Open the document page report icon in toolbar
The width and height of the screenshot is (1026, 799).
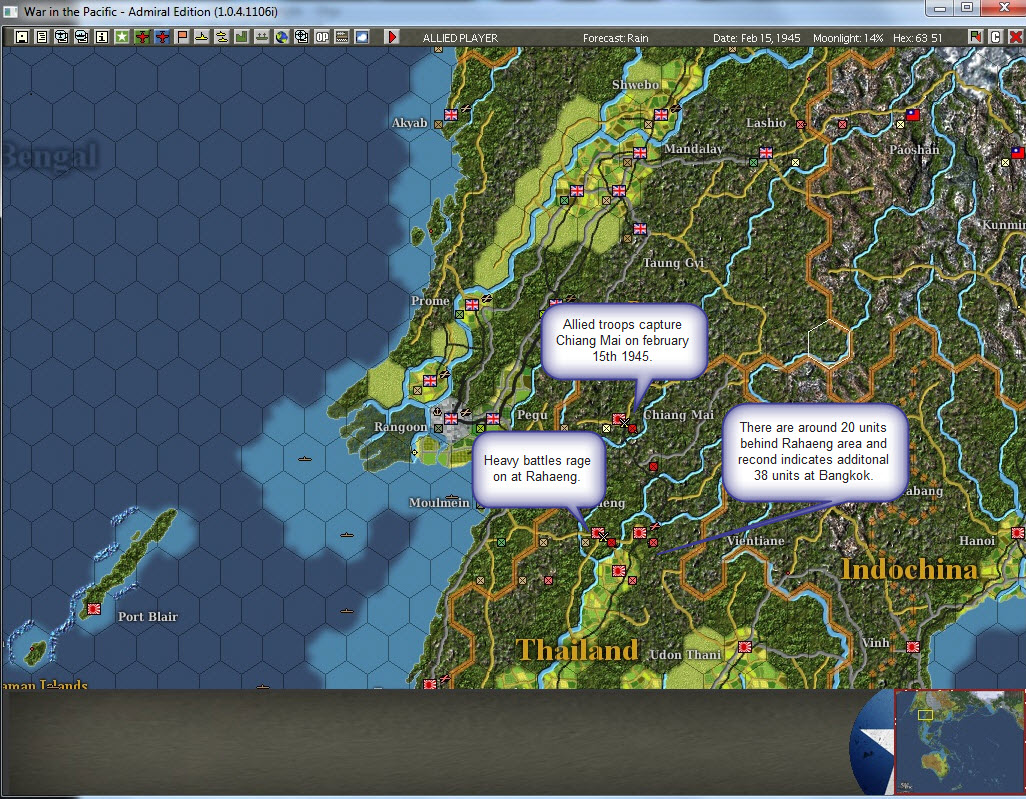[42, 37]
